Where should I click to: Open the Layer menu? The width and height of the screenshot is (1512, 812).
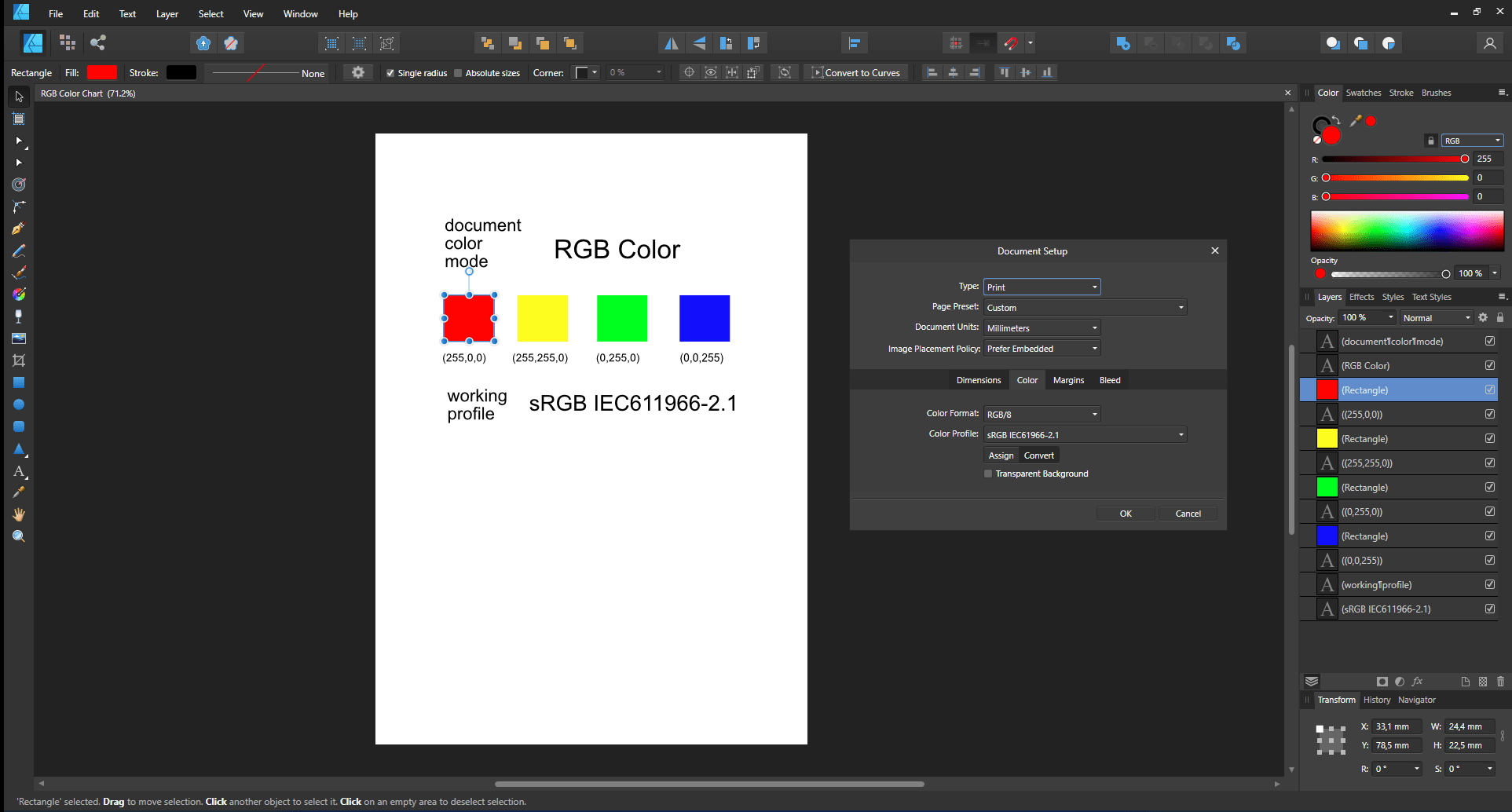tap(167, 14)
